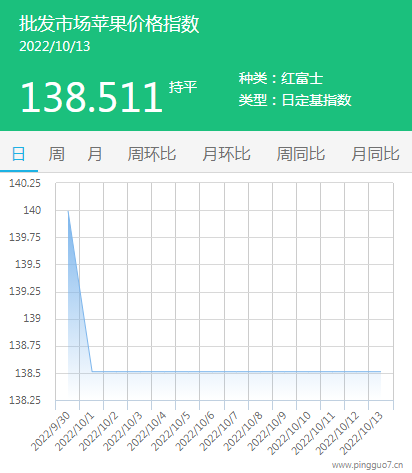The width and height of the screenshot is (412, 473).
Task: Show the 月同比 tab
Action: pyautogui.click(x=375, y=154)
